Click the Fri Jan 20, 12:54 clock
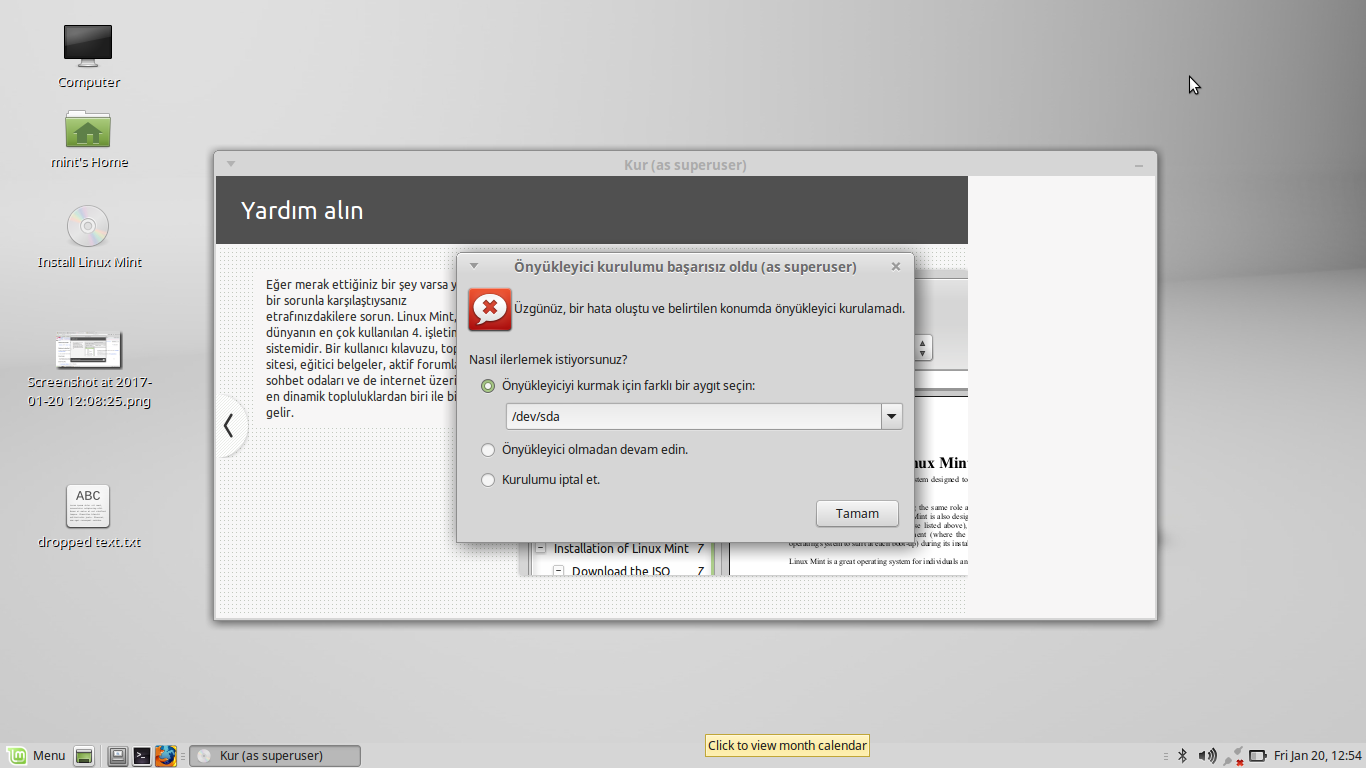This screenshot has height=768, width=1366. (1318, 756)
